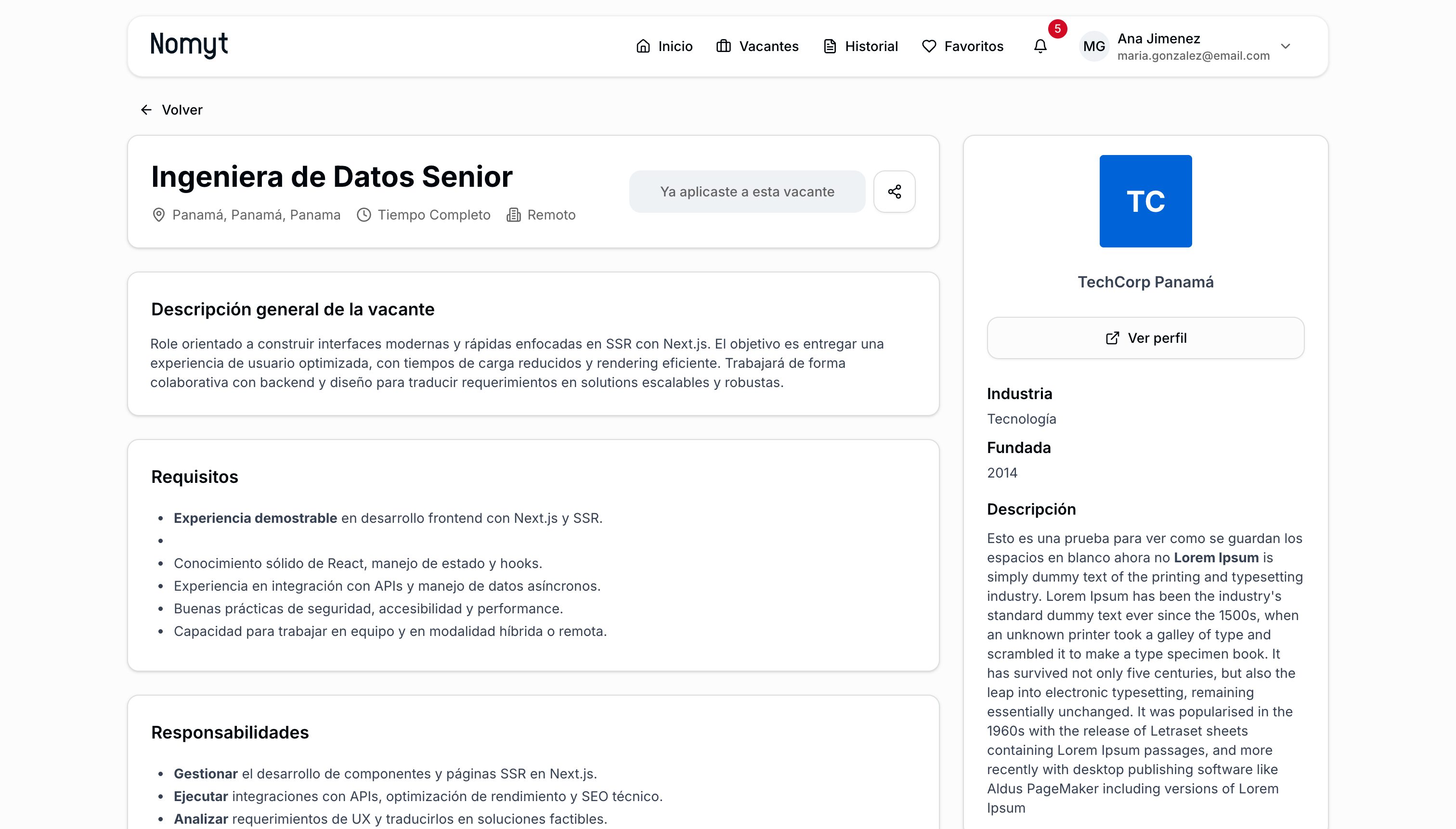Click Ver perfil for TechCorp Panamá
The image size is (1456, 829).
[x=1145, y=337]
